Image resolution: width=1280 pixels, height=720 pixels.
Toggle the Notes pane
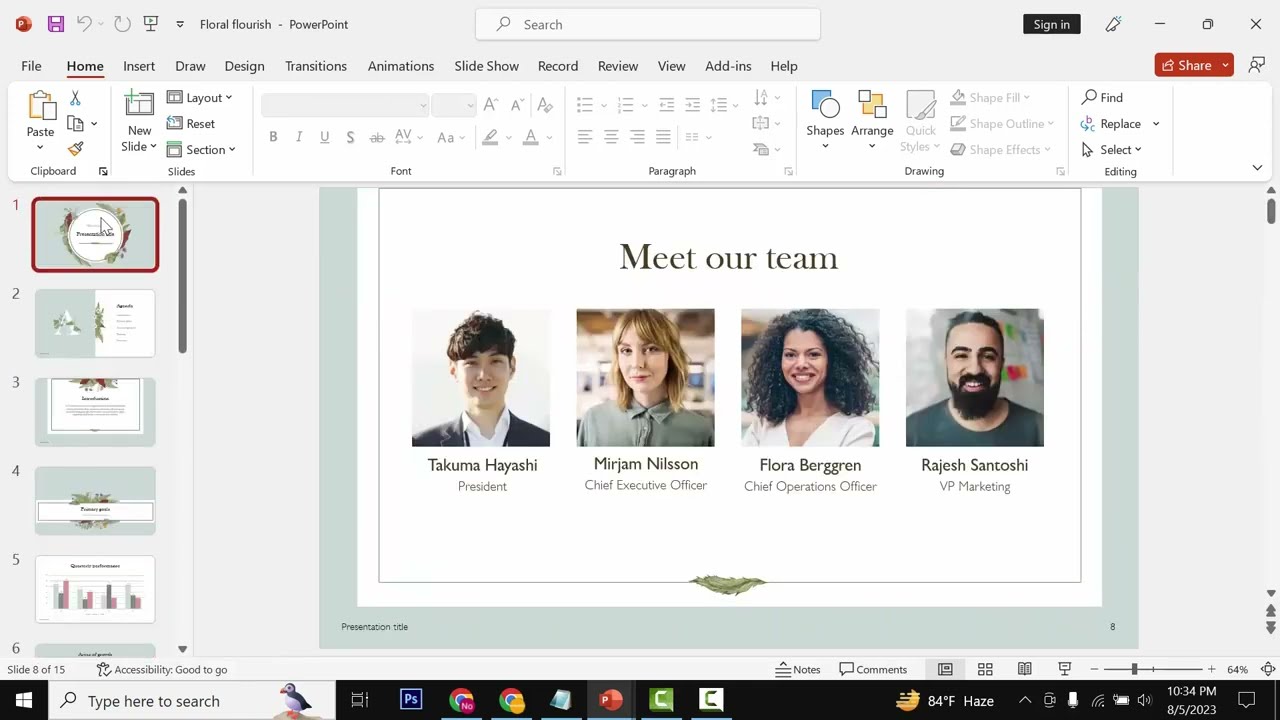point(798,669)
